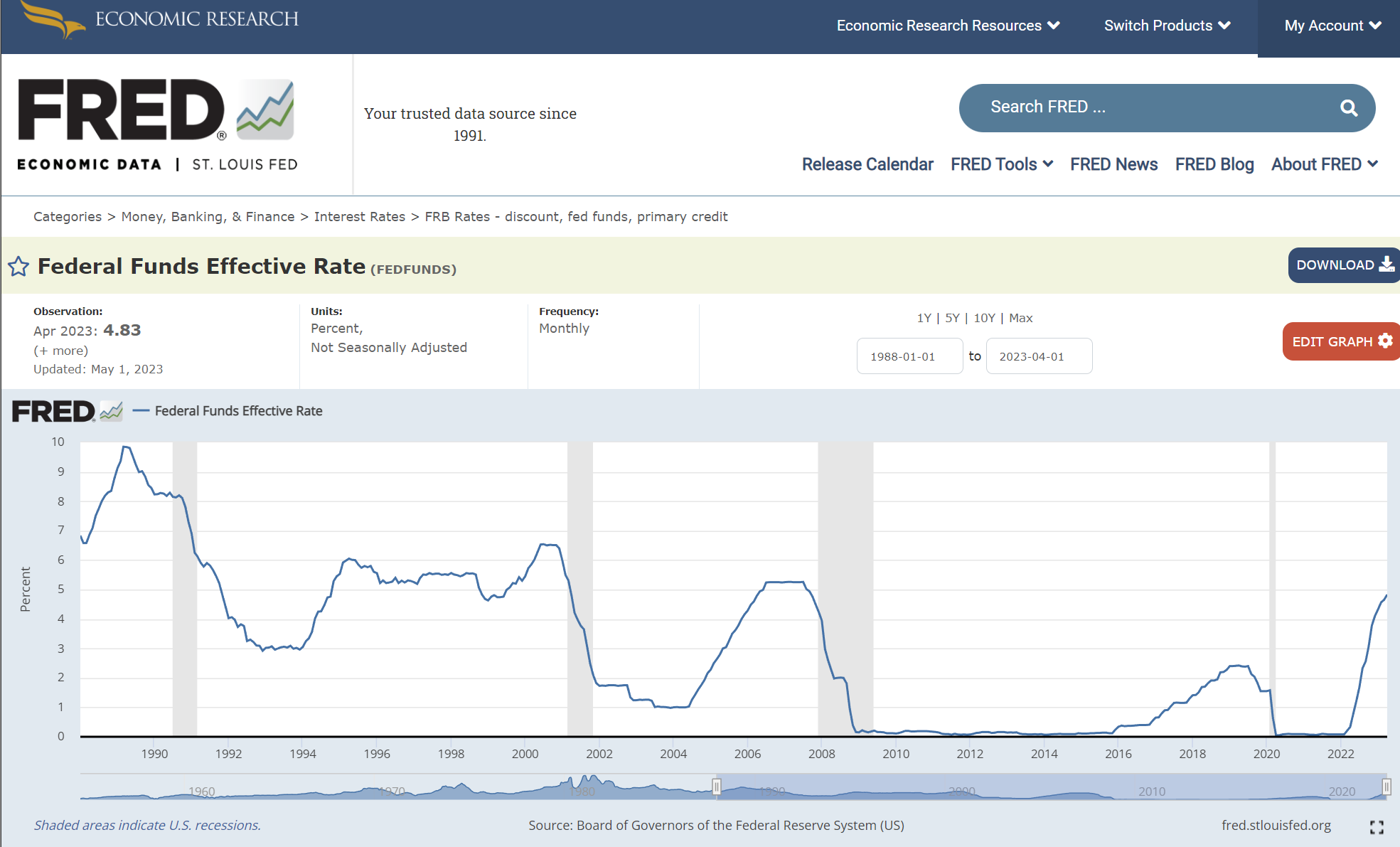The width and height of the screenshot is (1400, 847).
Task: Expand Economic Research Resources menu
Action: pyautogui.click(x=948, y=26)
